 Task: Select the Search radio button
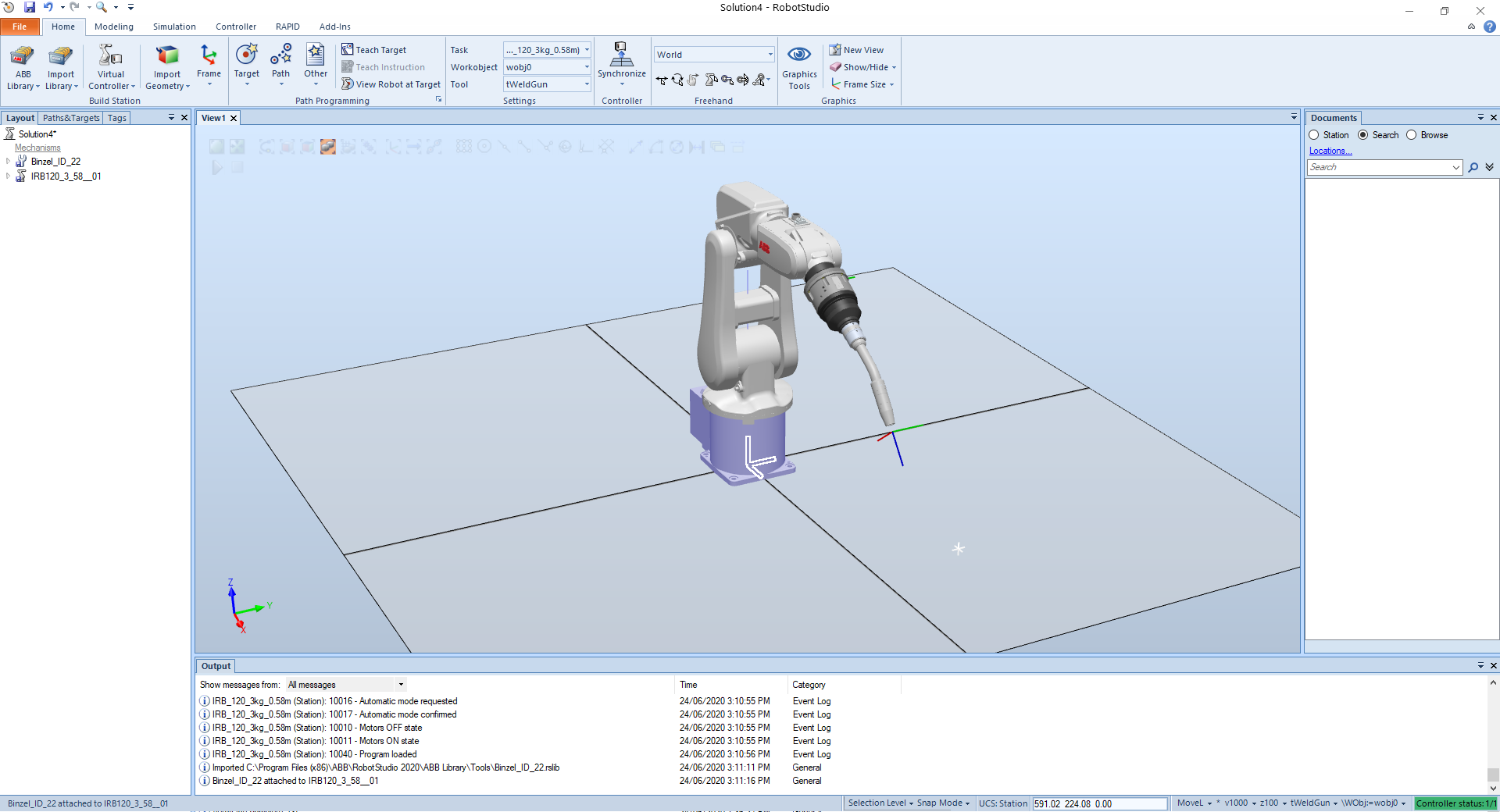coord(1363,135)
